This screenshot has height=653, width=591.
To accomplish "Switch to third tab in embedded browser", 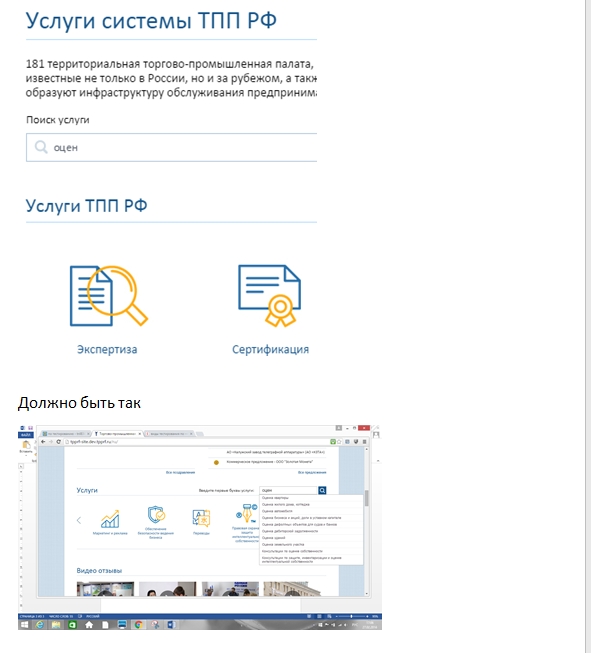I will [x=169, y=434].
